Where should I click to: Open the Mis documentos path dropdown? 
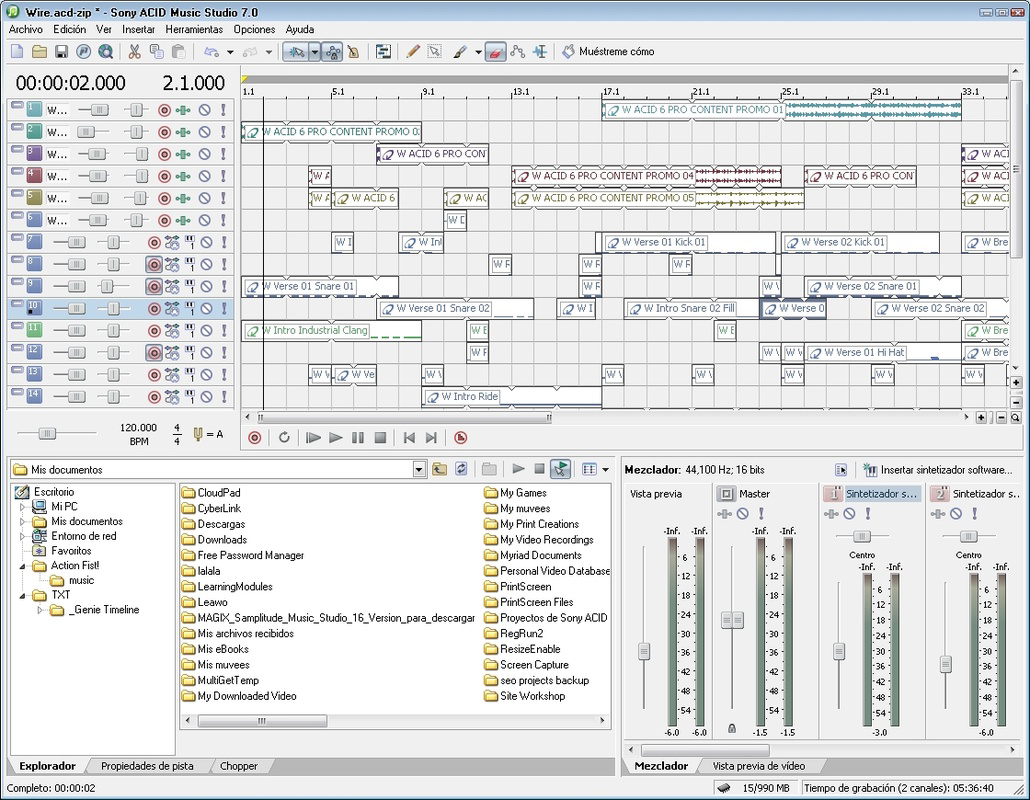(x=419, y=469)
